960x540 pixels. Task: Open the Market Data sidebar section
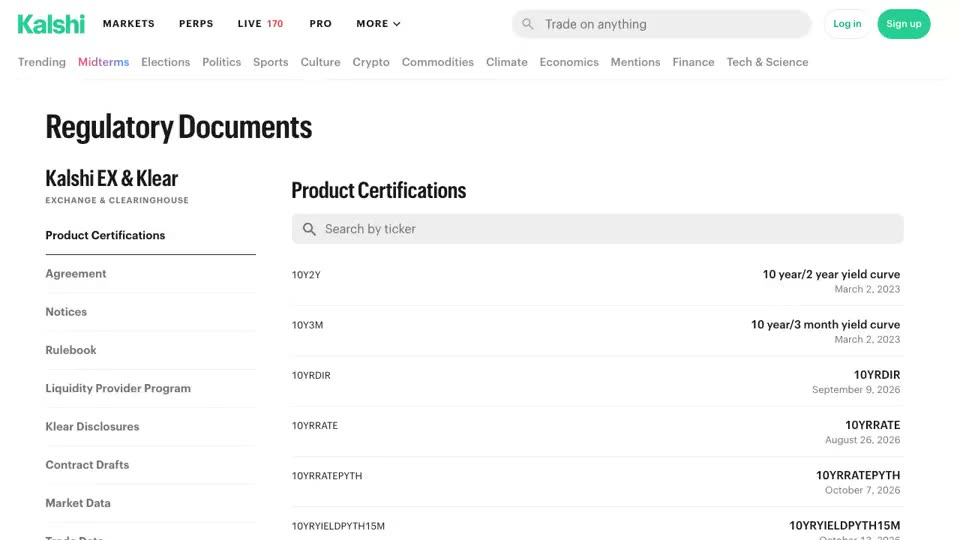(x=151, y=503)
